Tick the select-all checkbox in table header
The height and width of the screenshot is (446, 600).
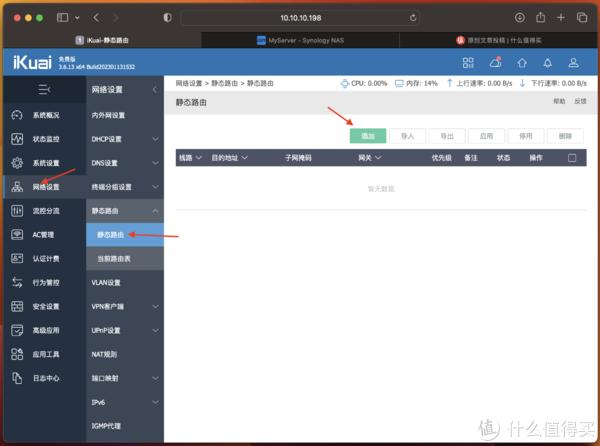[x=571, y=158]
